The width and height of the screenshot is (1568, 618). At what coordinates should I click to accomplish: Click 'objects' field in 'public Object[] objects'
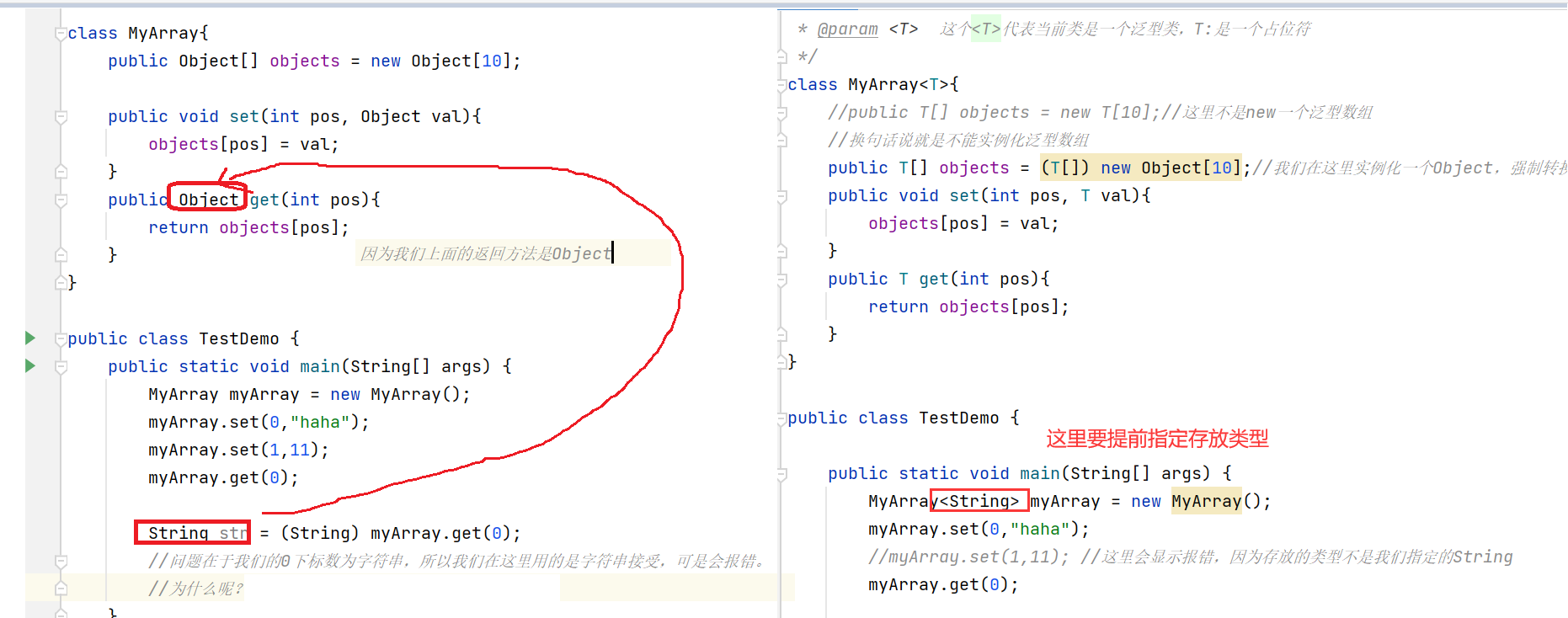tap(305, 61)
